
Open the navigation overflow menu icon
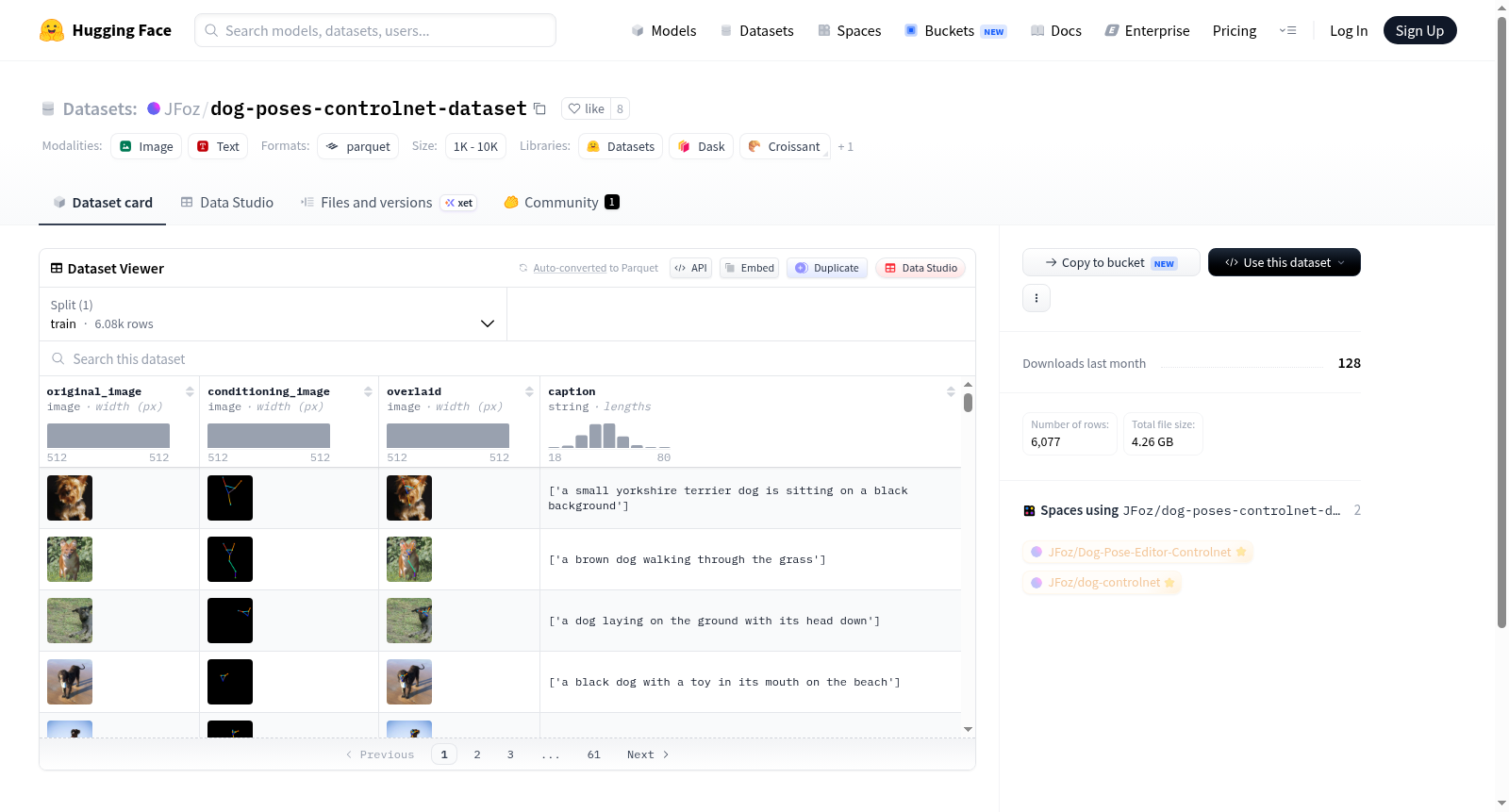coord(1287,30)
